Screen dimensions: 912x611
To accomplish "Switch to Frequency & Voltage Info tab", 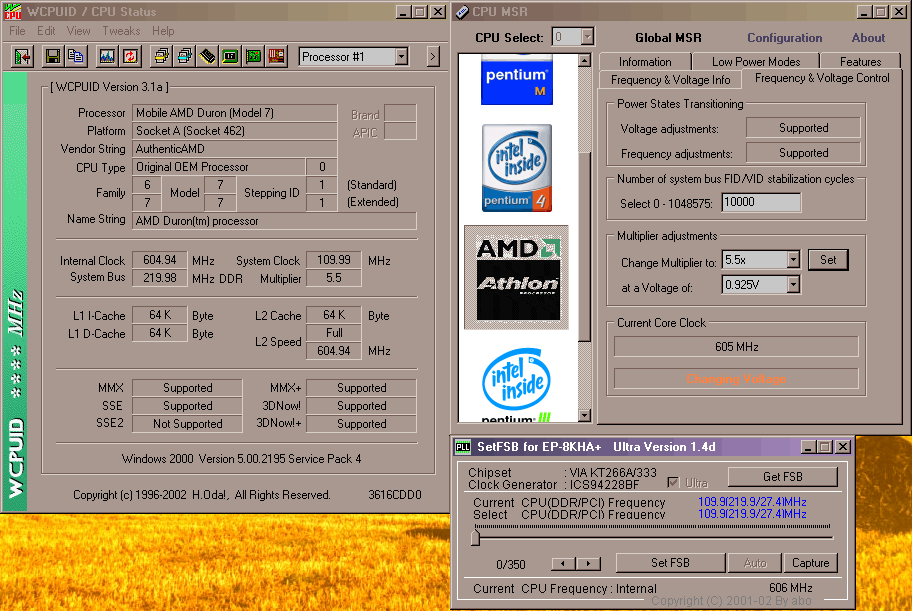I will [x=670, y=80].
